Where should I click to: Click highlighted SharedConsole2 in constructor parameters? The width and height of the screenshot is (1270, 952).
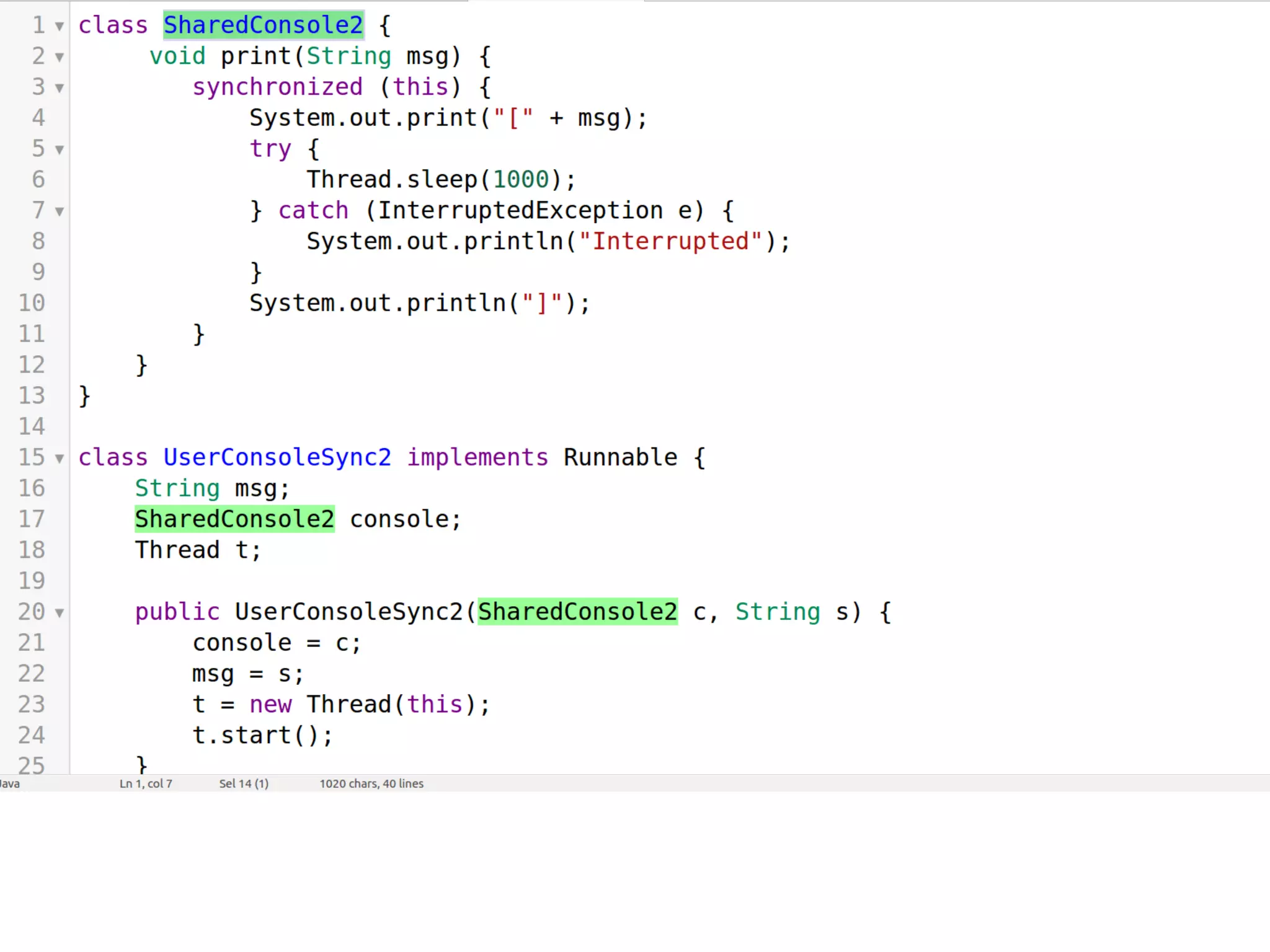(577, 612)
